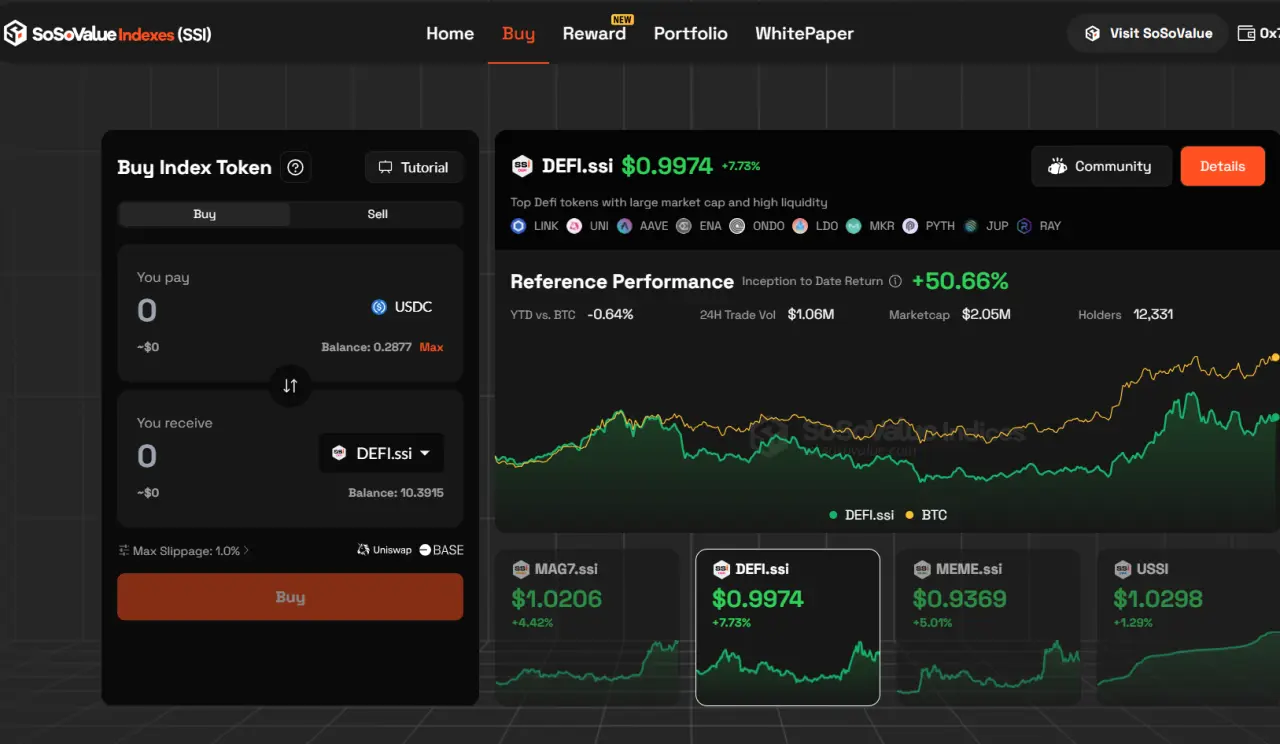1280x744 pixels.
Task: Toggle the DEFI.ssi series in the chart legend
Action: tap(861, 515)
